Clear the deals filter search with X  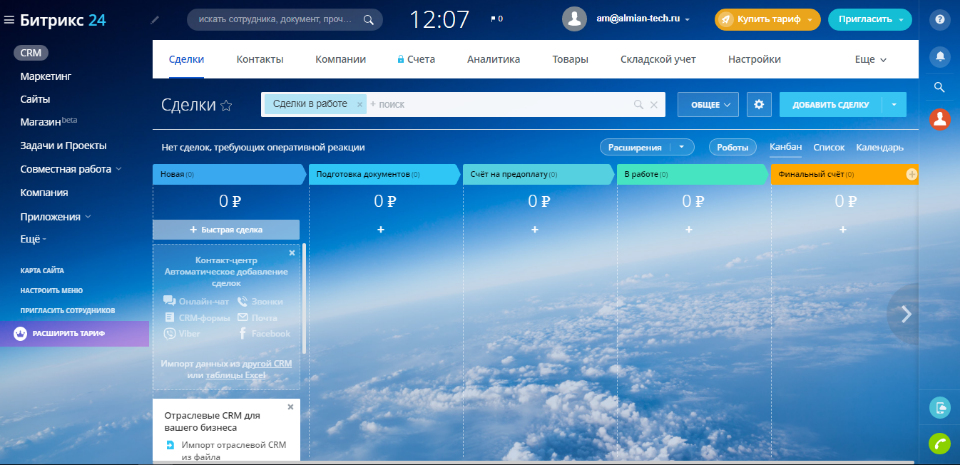coord(653,105)
